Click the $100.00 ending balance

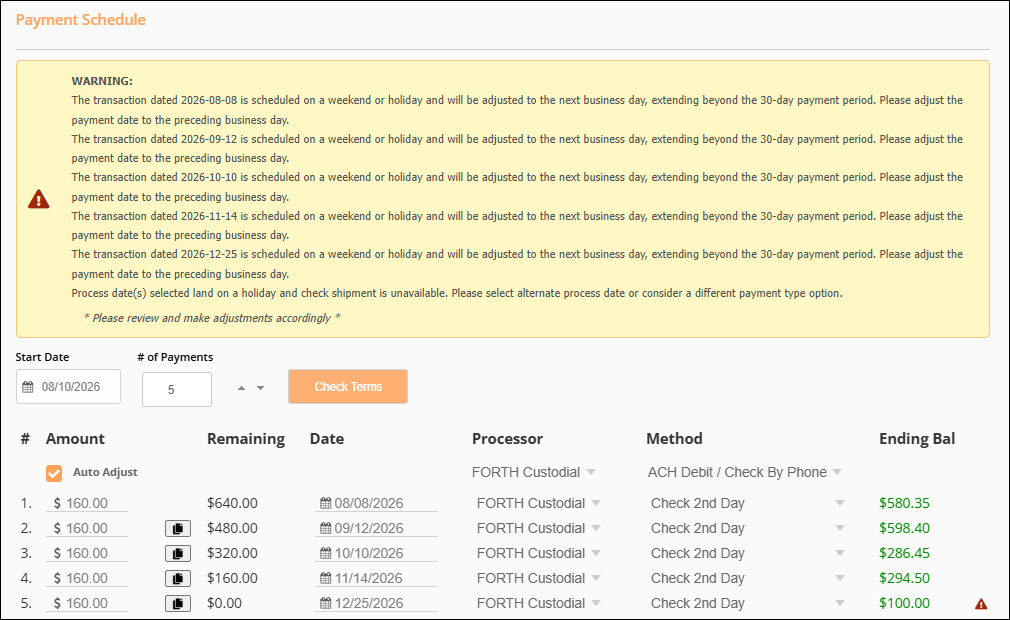coord(904,603)
